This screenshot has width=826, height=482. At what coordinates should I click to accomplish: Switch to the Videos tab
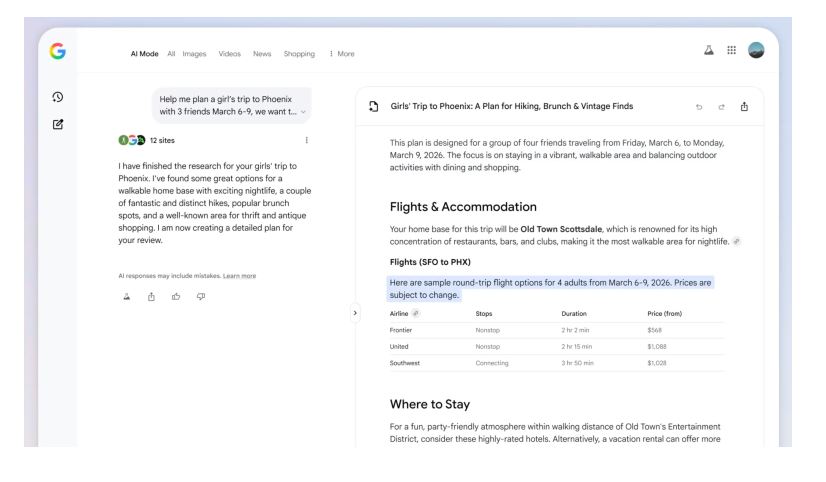[x=230, y=54]
